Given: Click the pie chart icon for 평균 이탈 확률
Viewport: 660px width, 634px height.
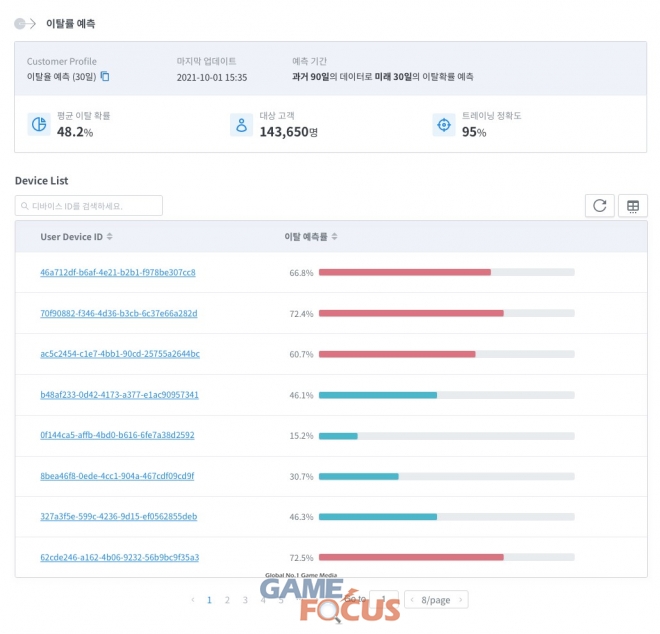Looking at the screenshot, I should [x=39, y=124].
